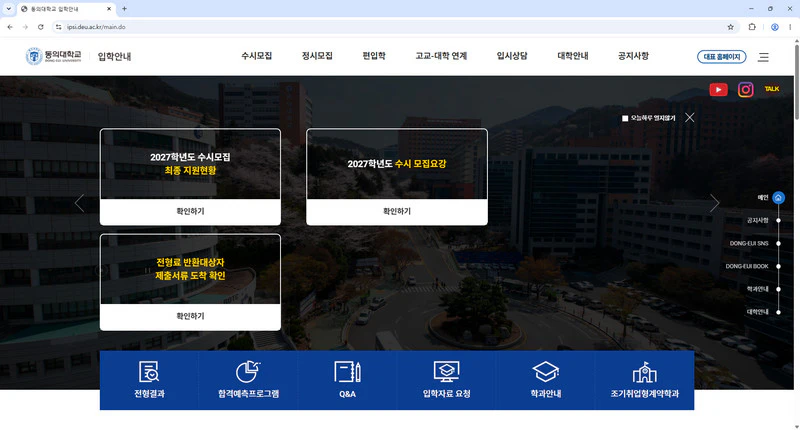Show previous slide with left arrow

[79, 203]
